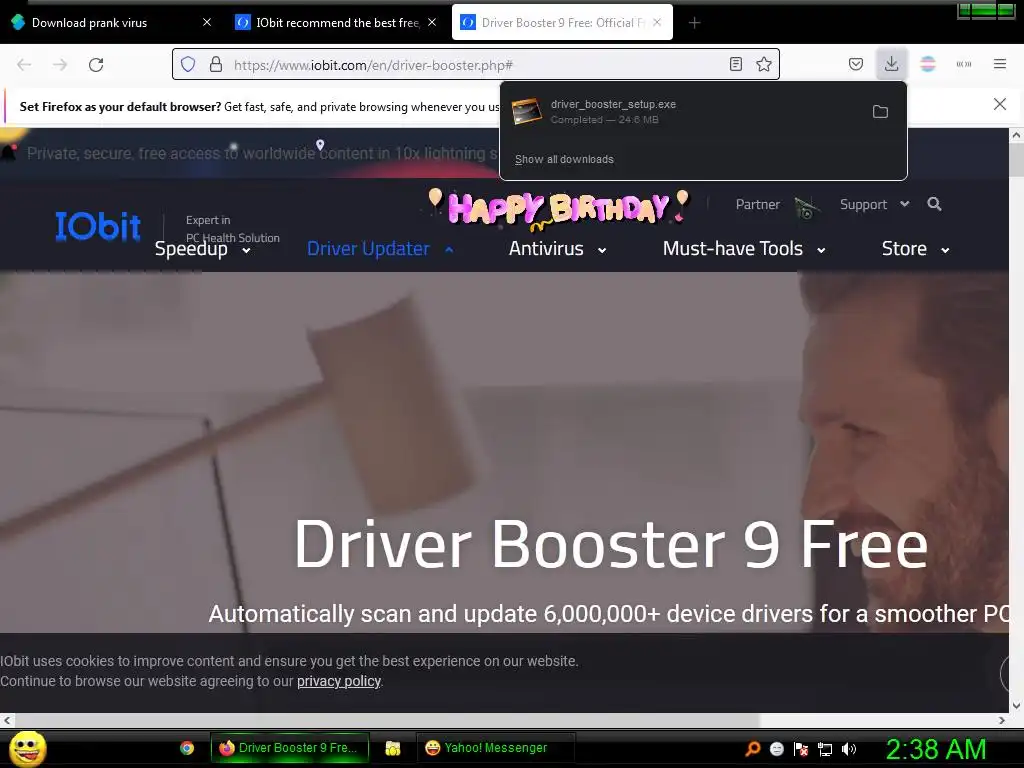1024x768 pixels.
Task: Click the 2:38 AM clock
Action: [x=935, y=749]
